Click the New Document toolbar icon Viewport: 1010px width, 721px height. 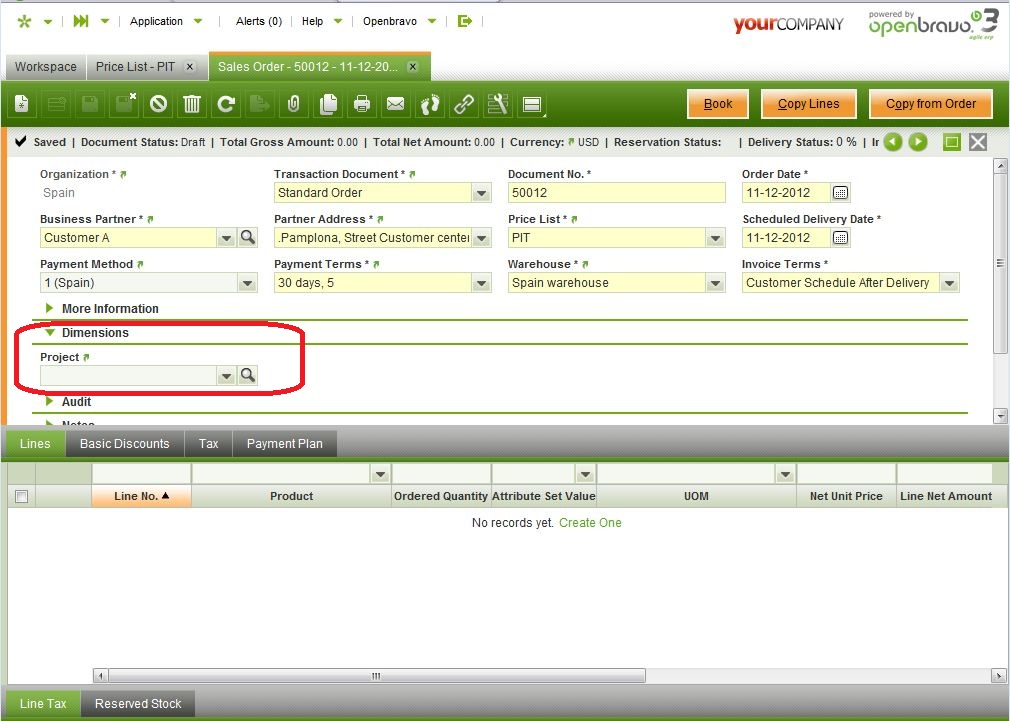pos(22,104)
